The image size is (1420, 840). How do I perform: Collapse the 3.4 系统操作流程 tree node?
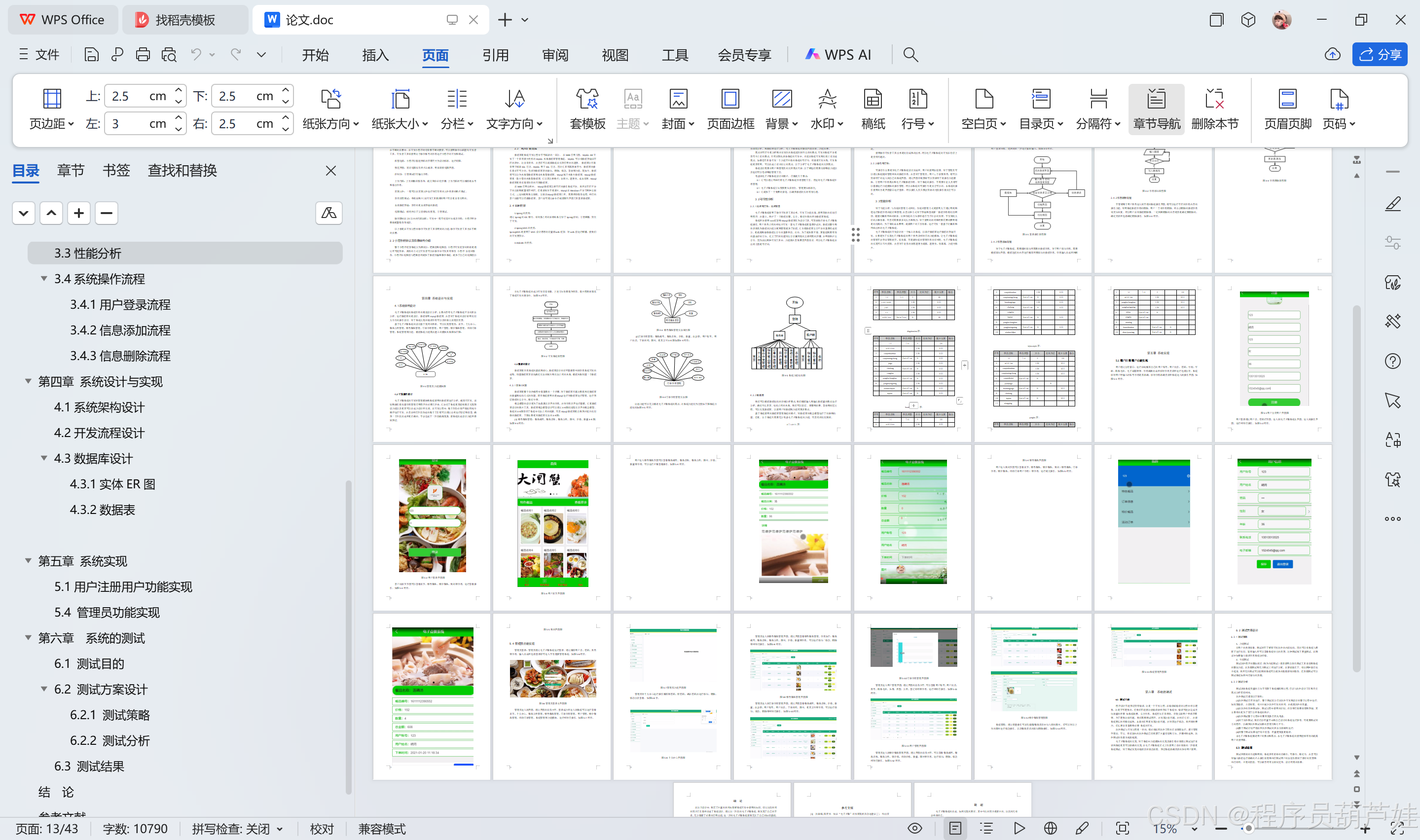click(x=43, y=279)
